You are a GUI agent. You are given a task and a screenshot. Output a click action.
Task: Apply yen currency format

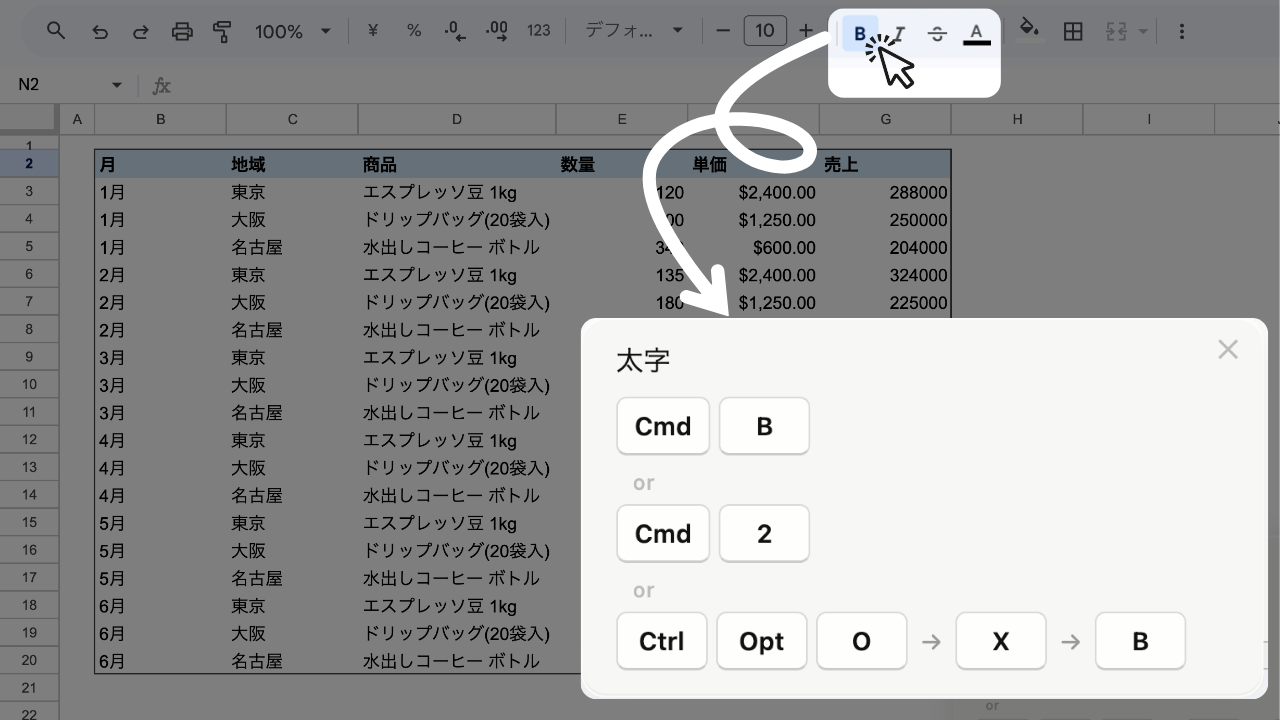[373, 31]
